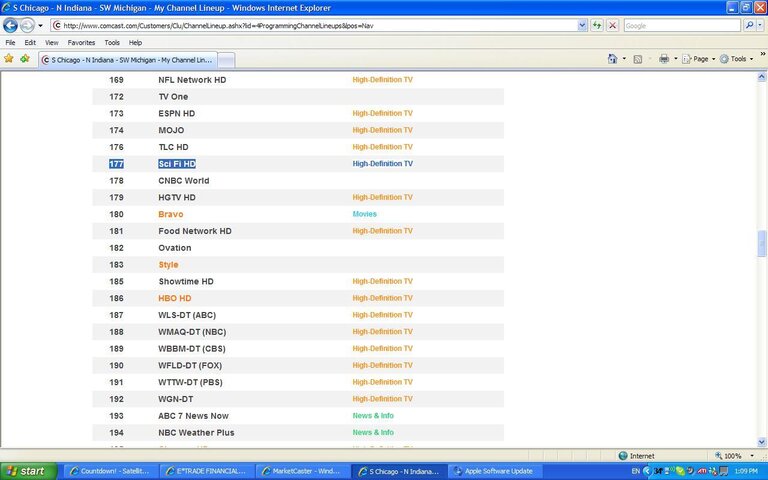Click the Print icon

click(664, 59)
